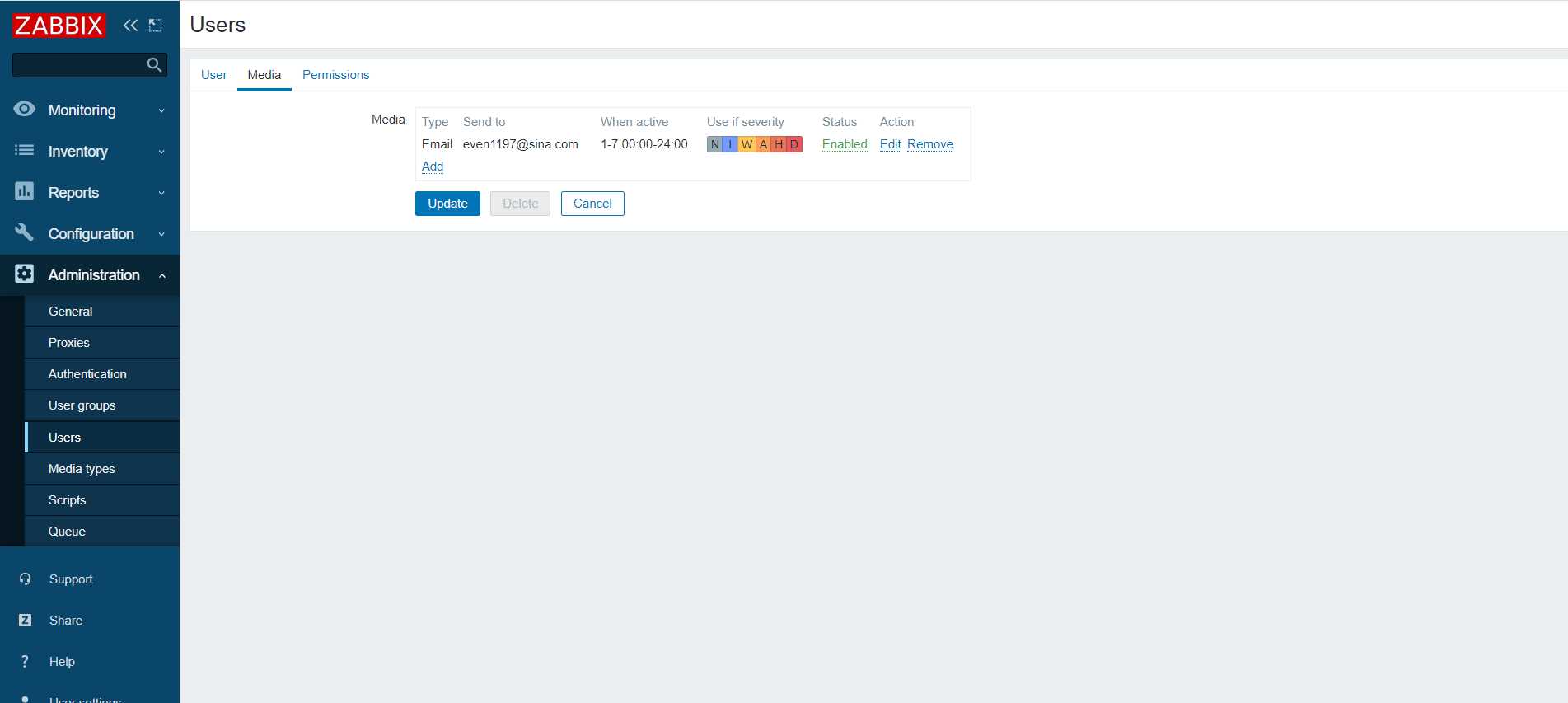Screen dimensions: 1568x703
Task: Remove the Email media entry
Action: pyautogui.click(x=930, y=144)
